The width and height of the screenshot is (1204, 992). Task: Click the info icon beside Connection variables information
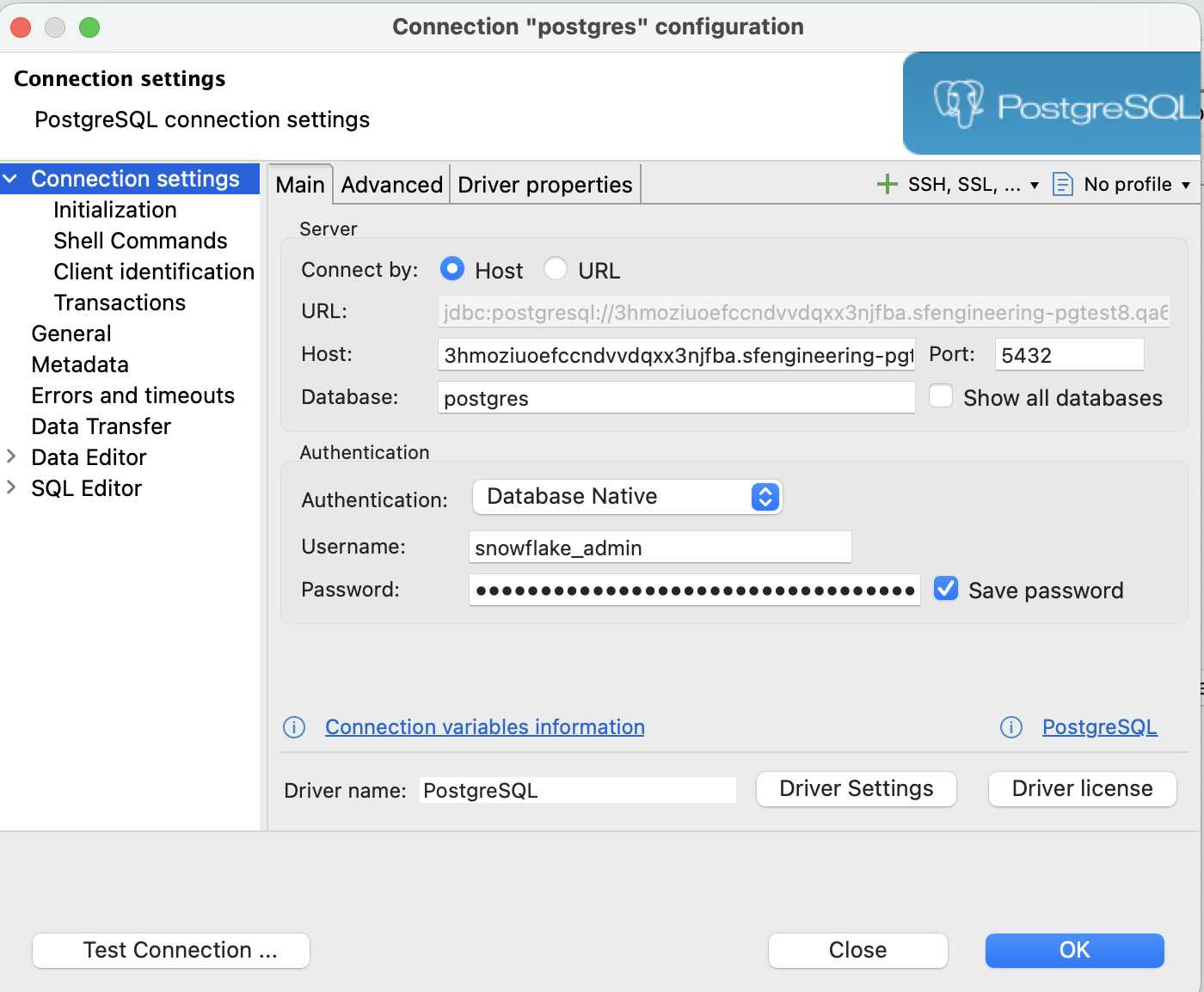293,727
